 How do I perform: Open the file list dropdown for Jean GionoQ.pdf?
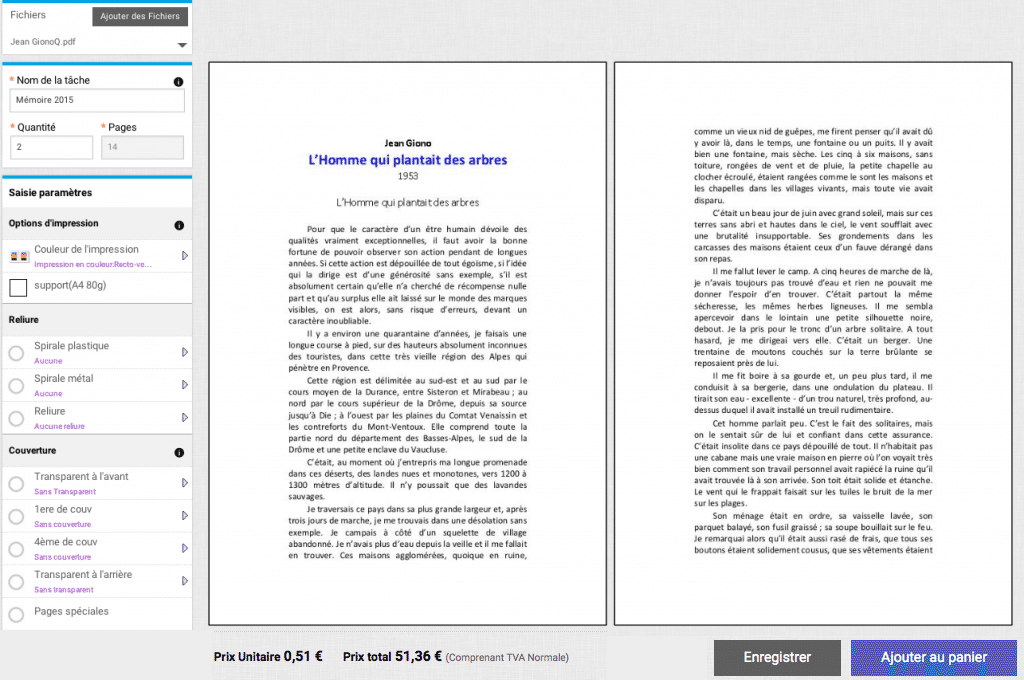[182, 45]
